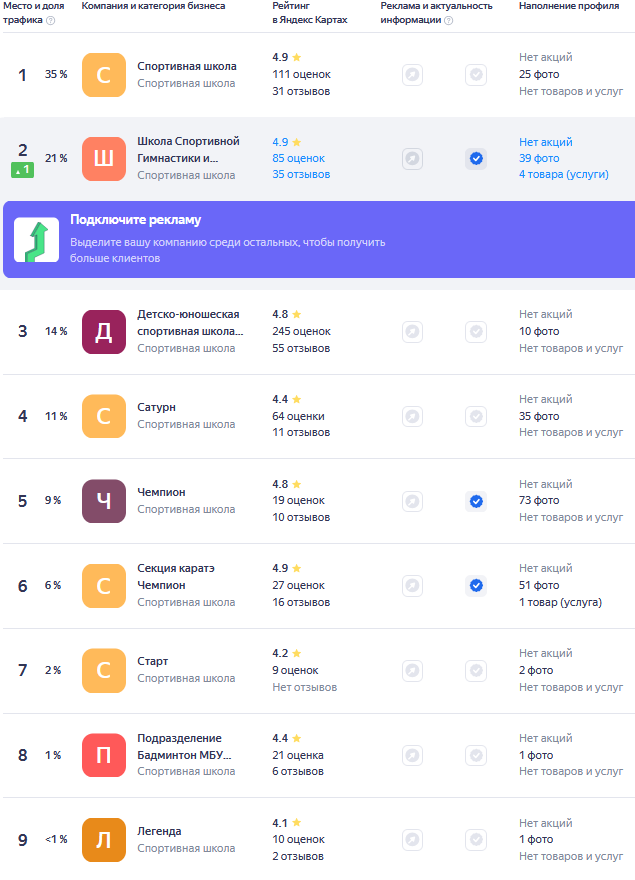Click the blue verified checkmark for Школа Спортивной Гимнастики
Viewport: 635px width, 880px height.
point(476,159)
